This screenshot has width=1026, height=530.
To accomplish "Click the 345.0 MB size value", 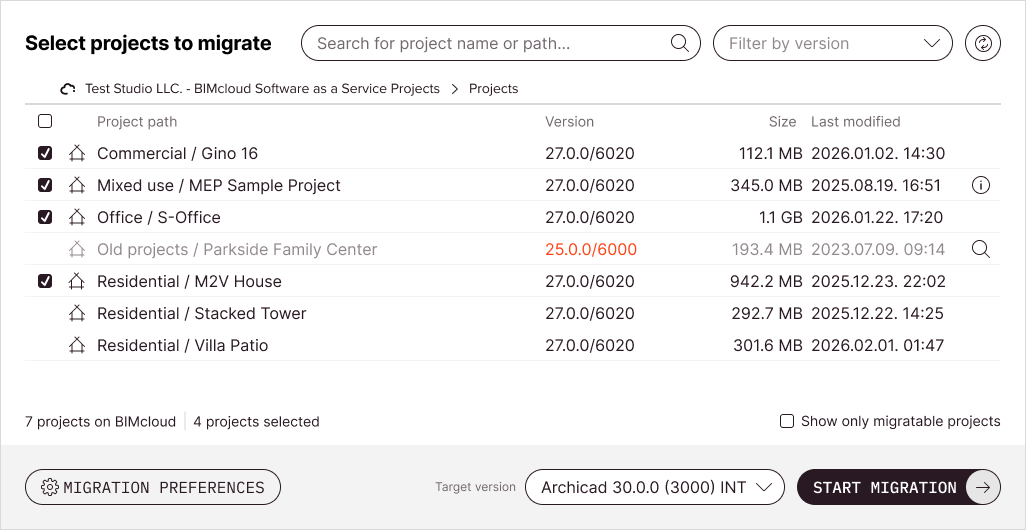I will coord(766,185).
